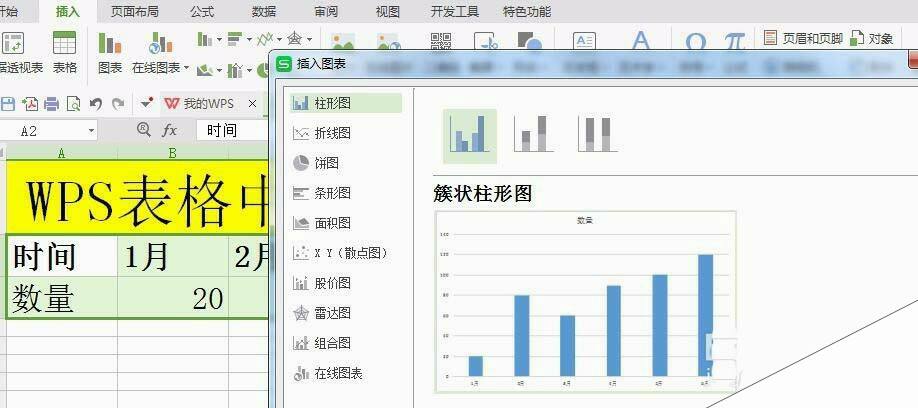Click the Print icon in quick toolbar
This screenshot has height=408, width=918.
pos(52,104)
